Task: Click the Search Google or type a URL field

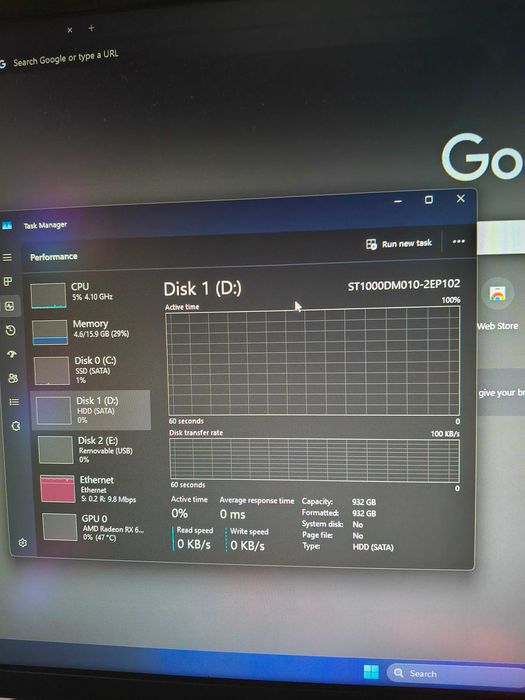Action: (x=65, y=58)
